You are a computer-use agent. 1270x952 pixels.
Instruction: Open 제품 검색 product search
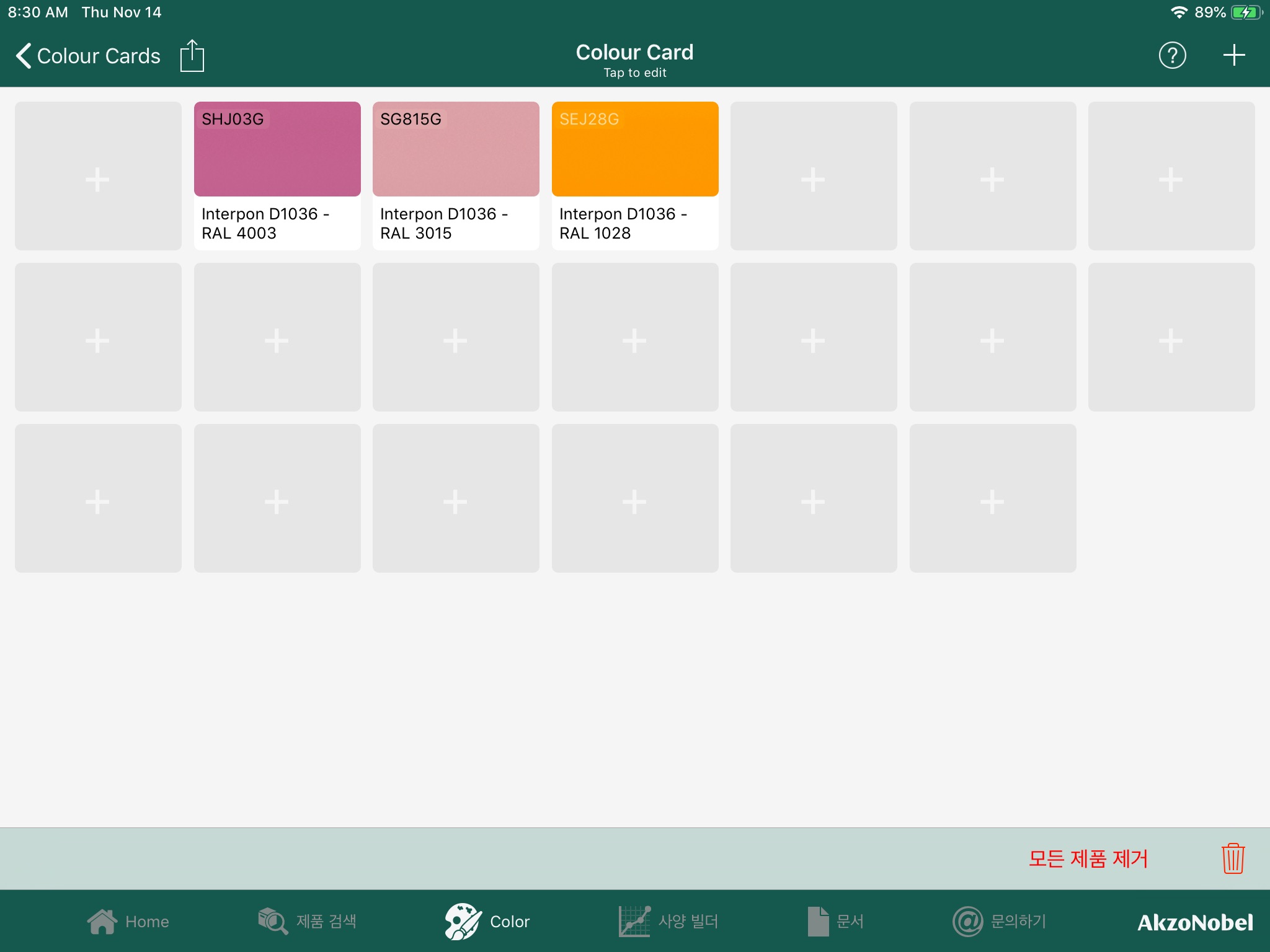tap(310, 921)
